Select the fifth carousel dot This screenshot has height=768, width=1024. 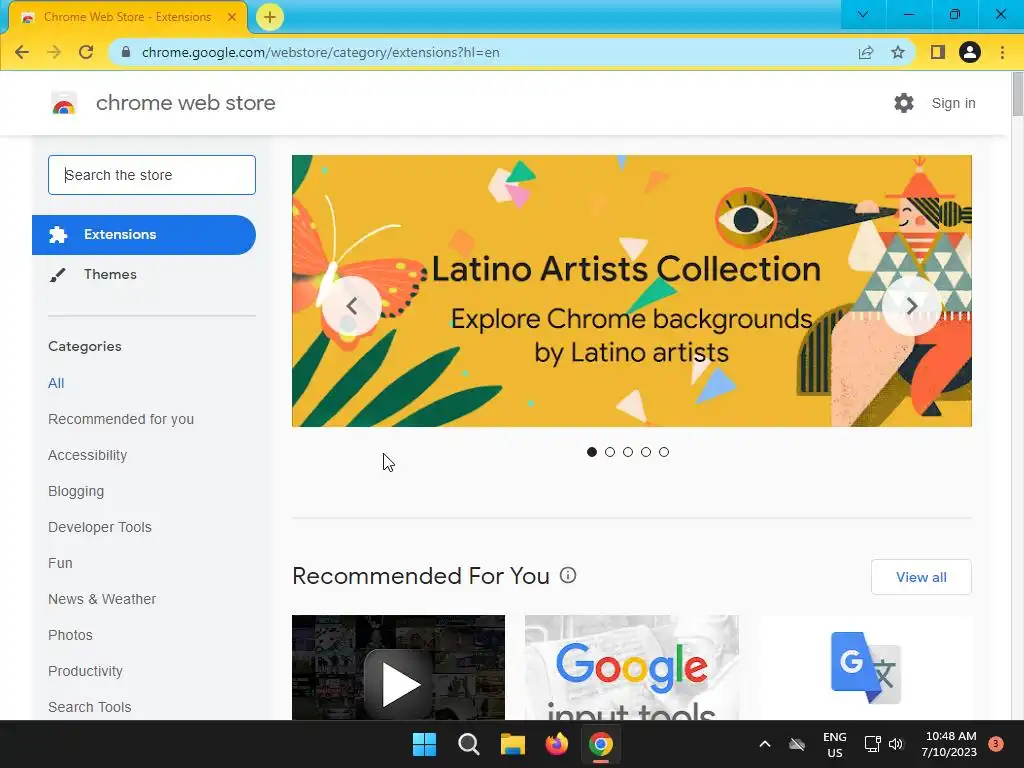click(x=664, y=452)
